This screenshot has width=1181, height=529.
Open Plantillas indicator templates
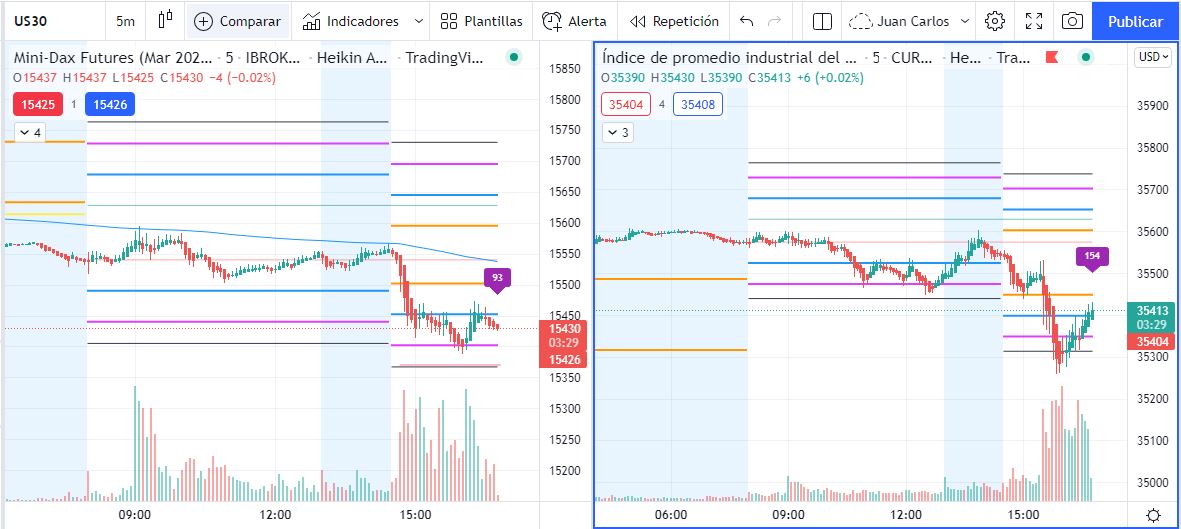click(481, 21)
